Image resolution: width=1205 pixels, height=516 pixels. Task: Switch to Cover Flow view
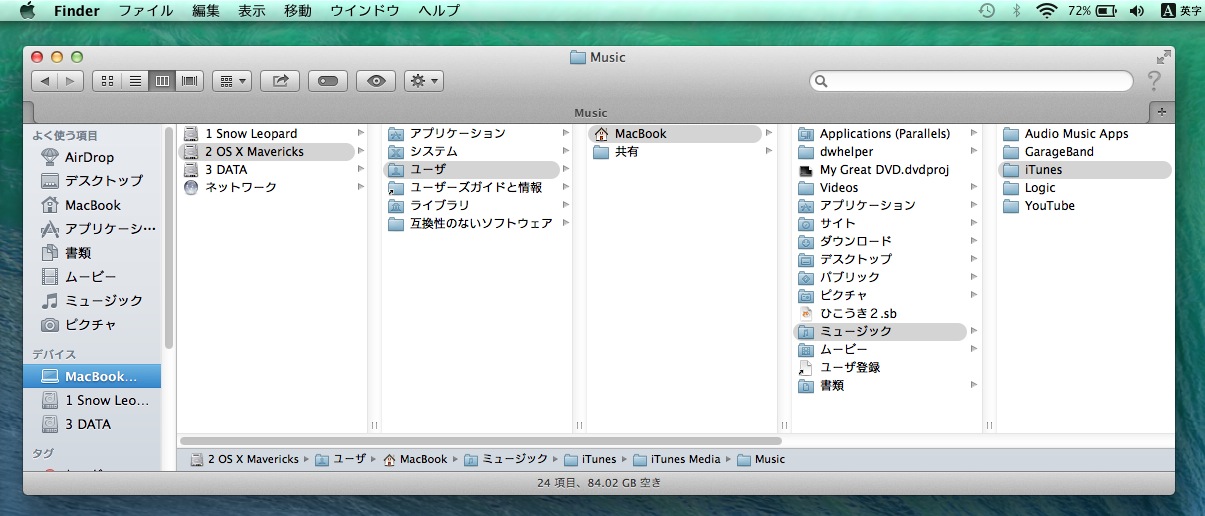[189, 81]
